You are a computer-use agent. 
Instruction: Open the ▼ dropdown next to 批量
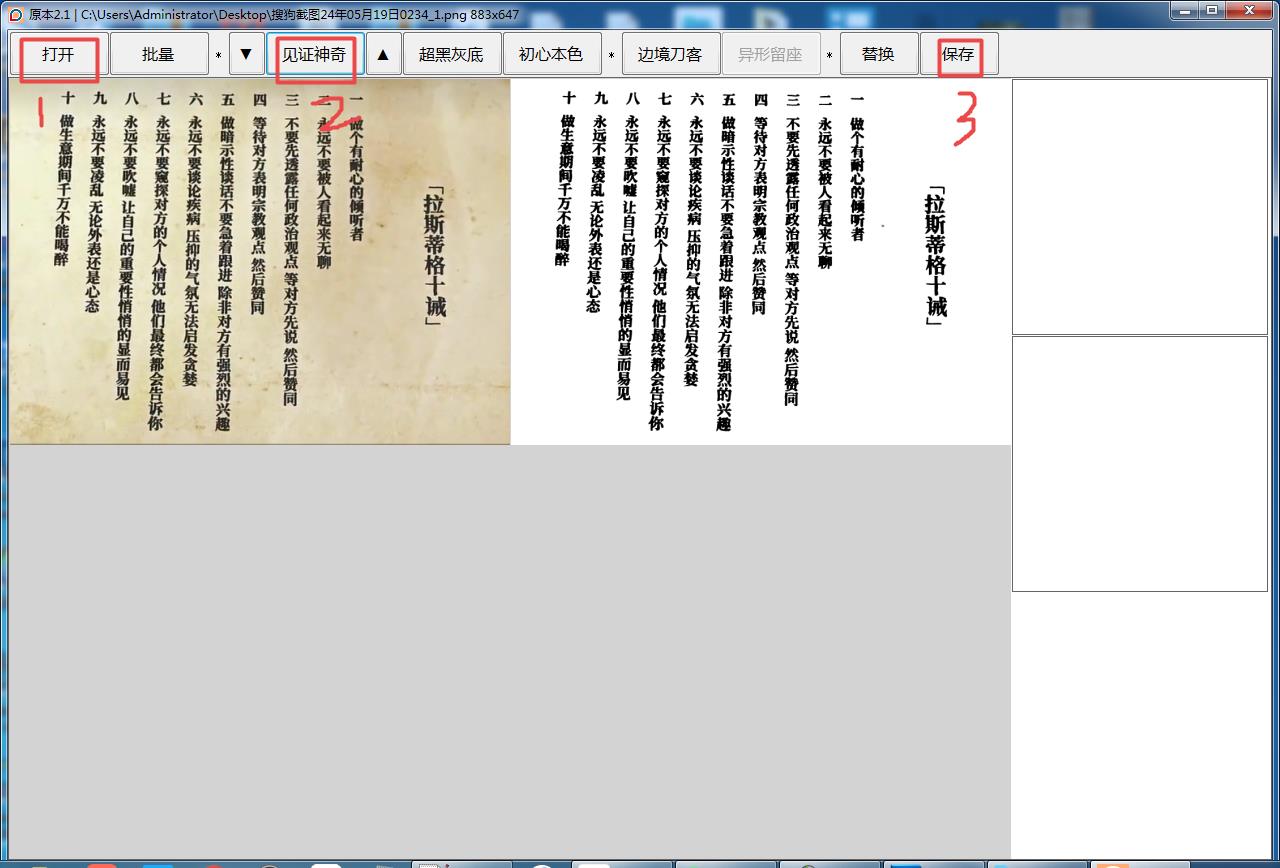pyautogui.click(x=245, y=53)
